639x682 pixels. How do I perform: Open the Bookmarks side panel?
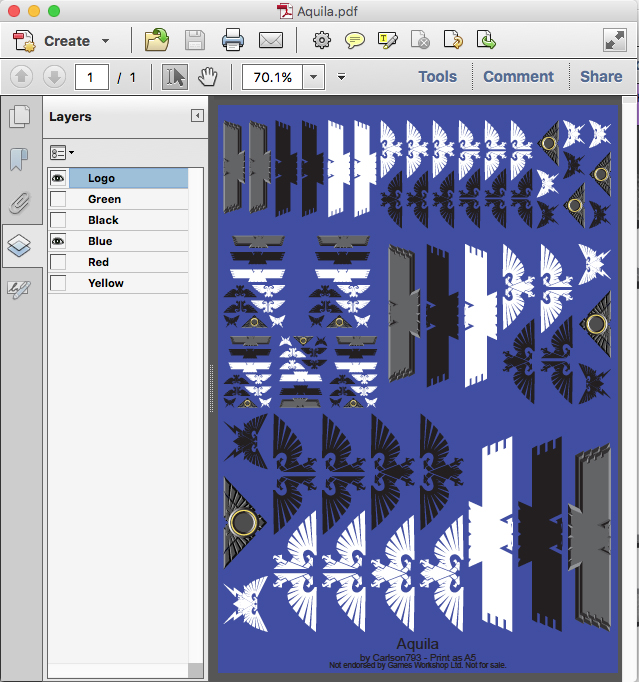tap(19, 160)
